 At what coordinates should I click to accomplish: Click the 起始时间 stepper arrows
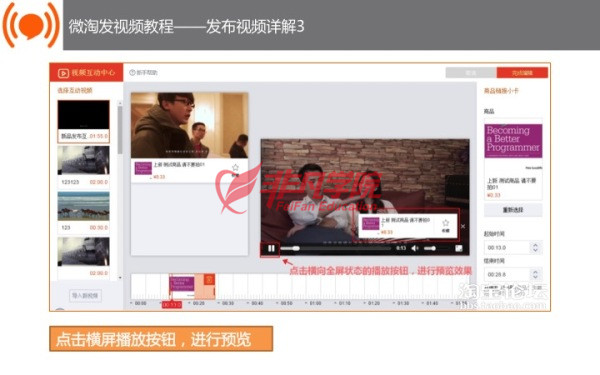pyautogui.click(x=535, y=248)
